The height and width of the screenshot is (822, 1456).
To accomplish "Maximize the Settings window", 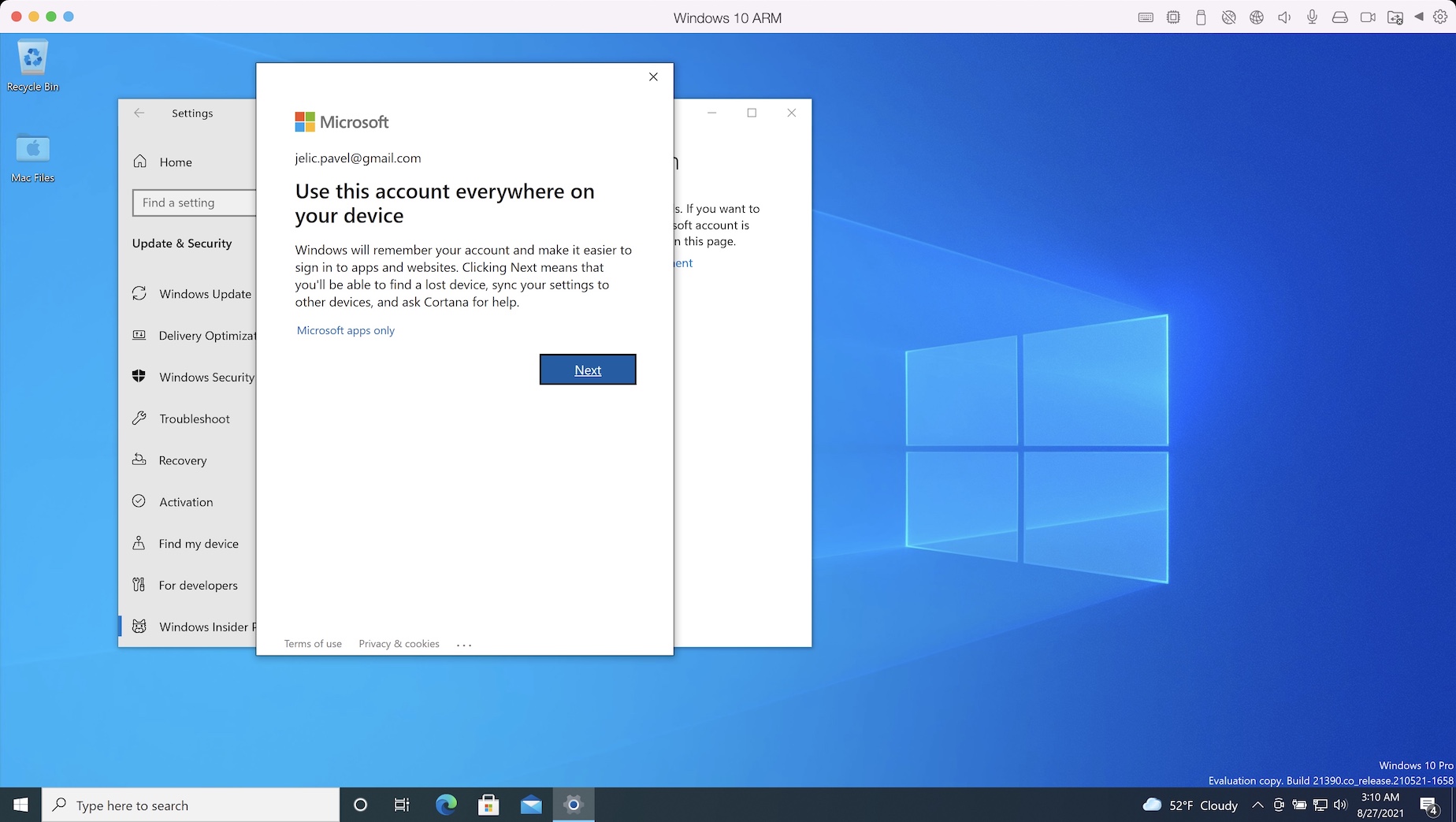I will (752, 113).
